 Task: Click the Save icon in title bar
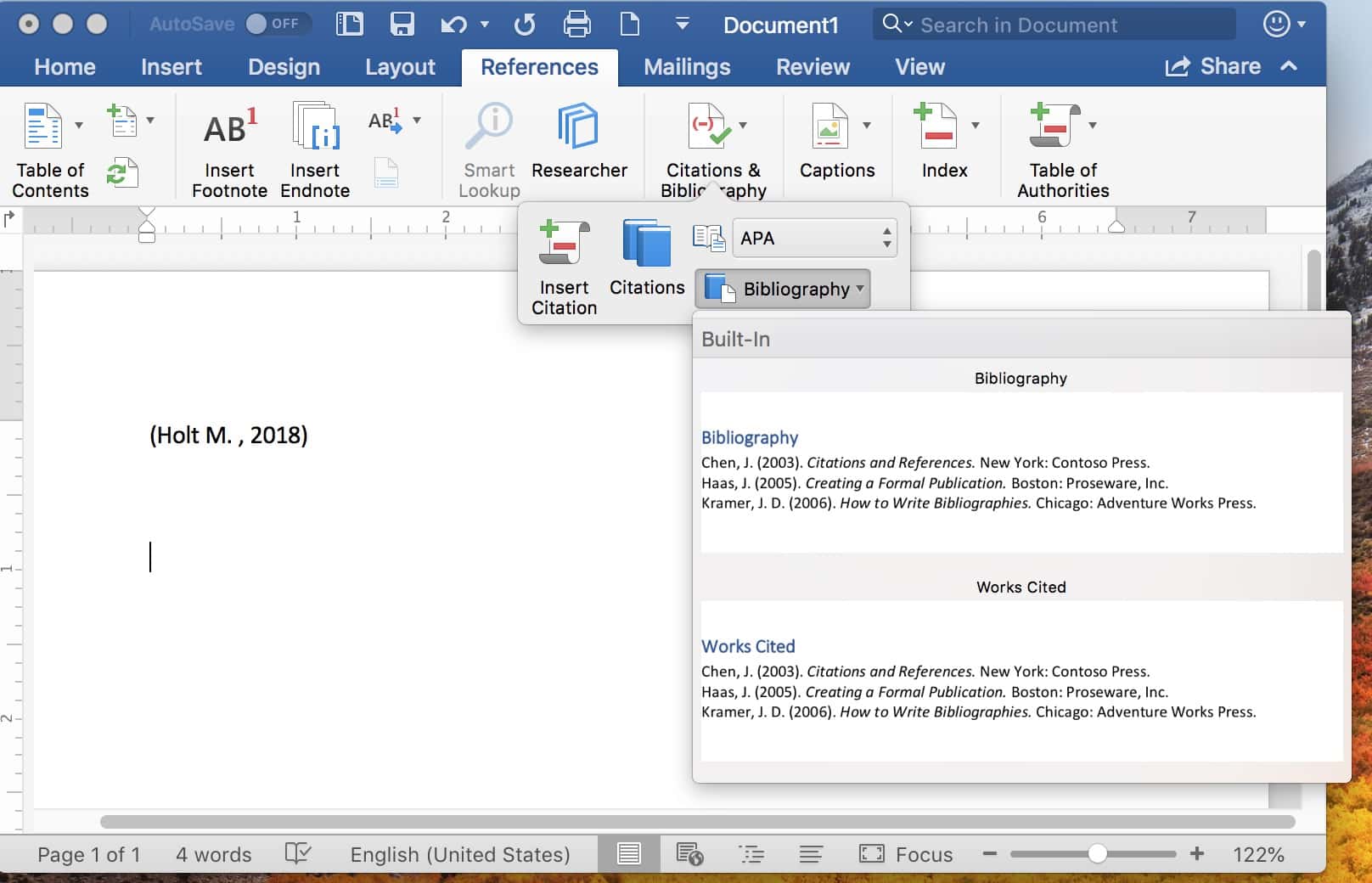(402, 25)
